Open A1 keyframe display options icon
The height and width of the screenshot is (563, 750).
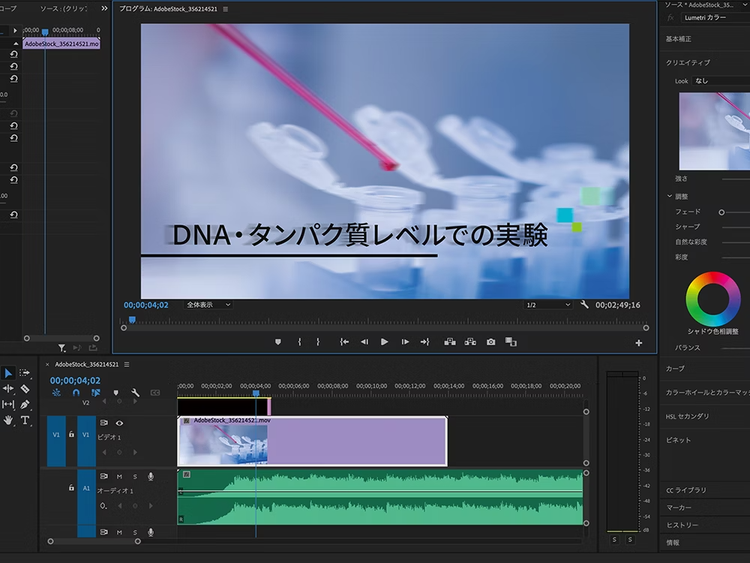pos(103,506)
